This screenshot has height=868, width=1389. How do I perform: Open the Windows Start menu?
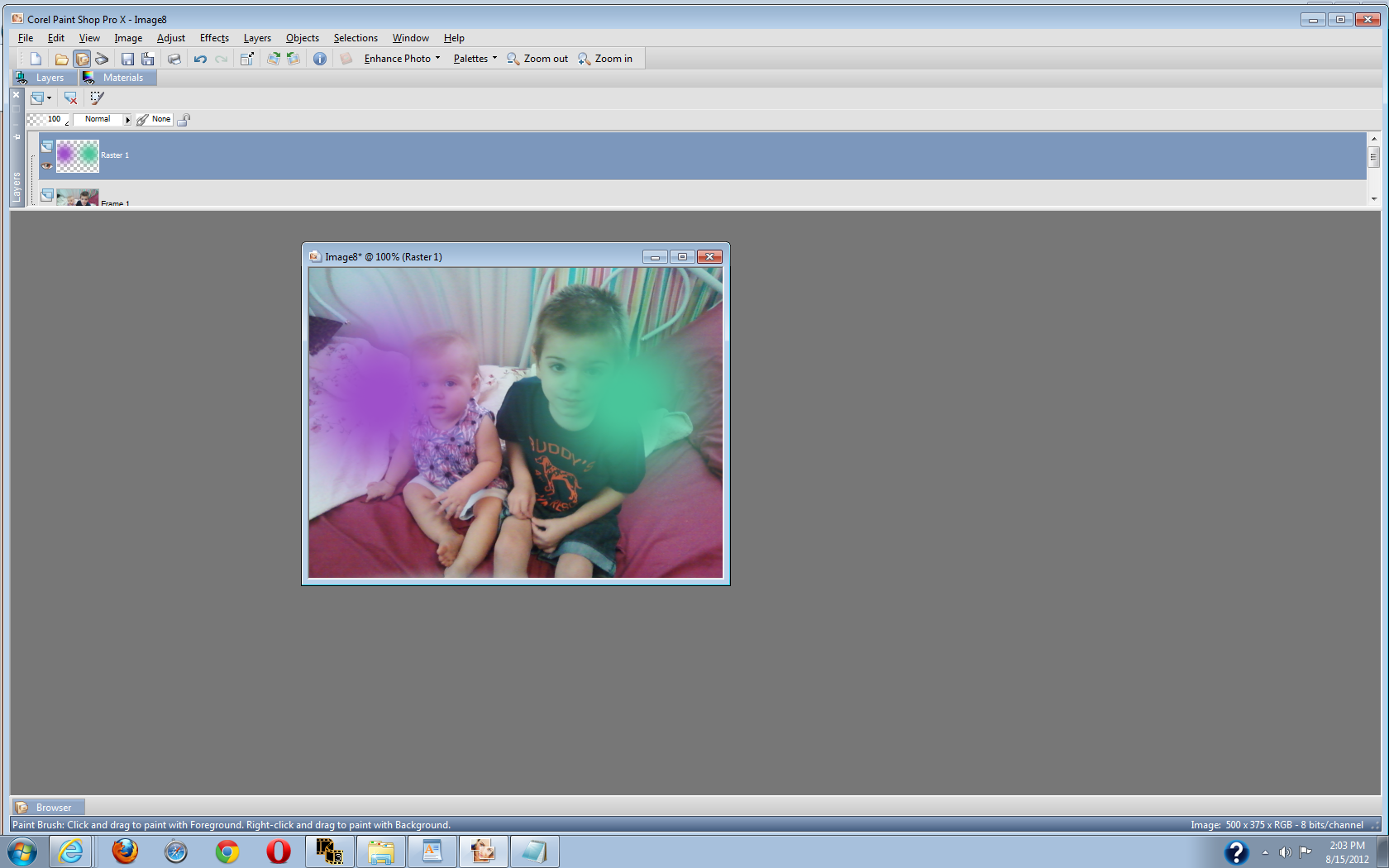coord(22,851)
